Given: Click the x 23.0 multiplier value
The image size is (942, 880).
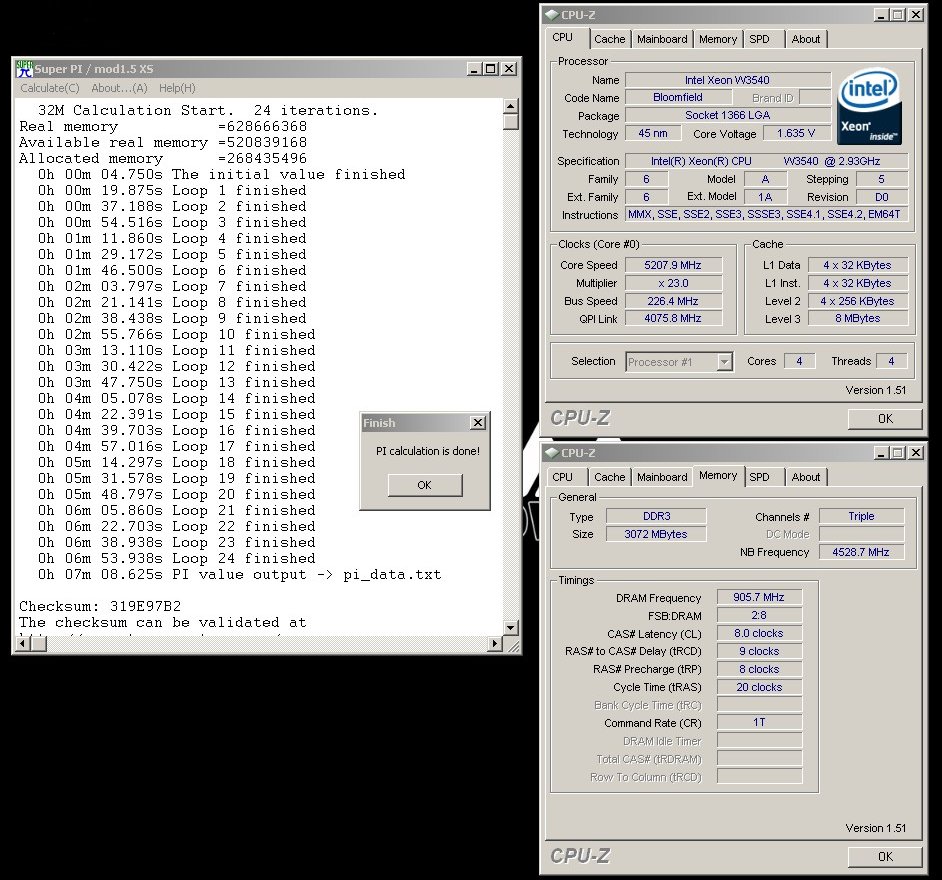Looking at the screenshot, I should [673, 283].
